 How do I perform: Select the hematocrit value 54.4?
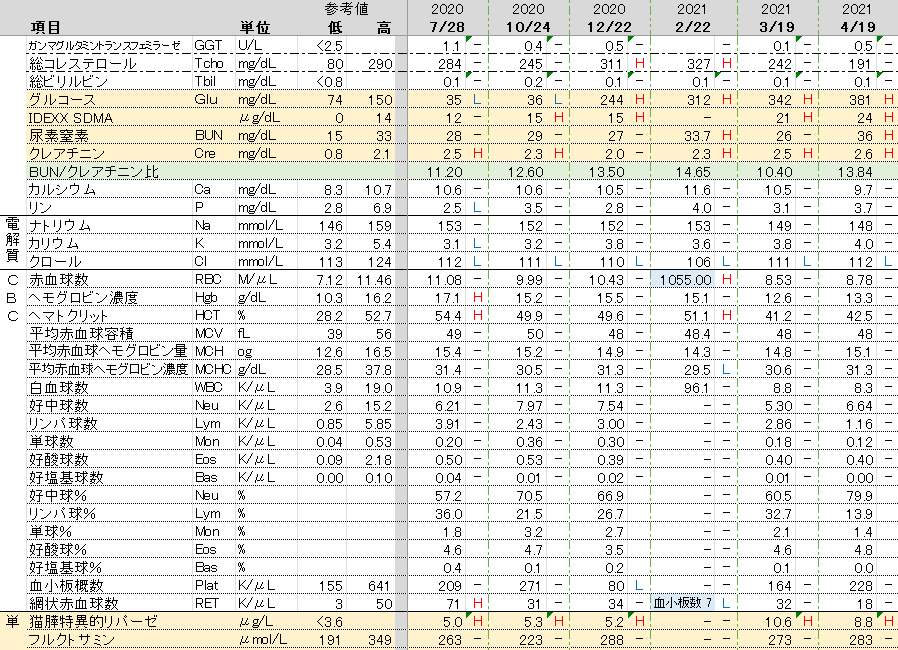pyautogui.click(x=447, y=316)
